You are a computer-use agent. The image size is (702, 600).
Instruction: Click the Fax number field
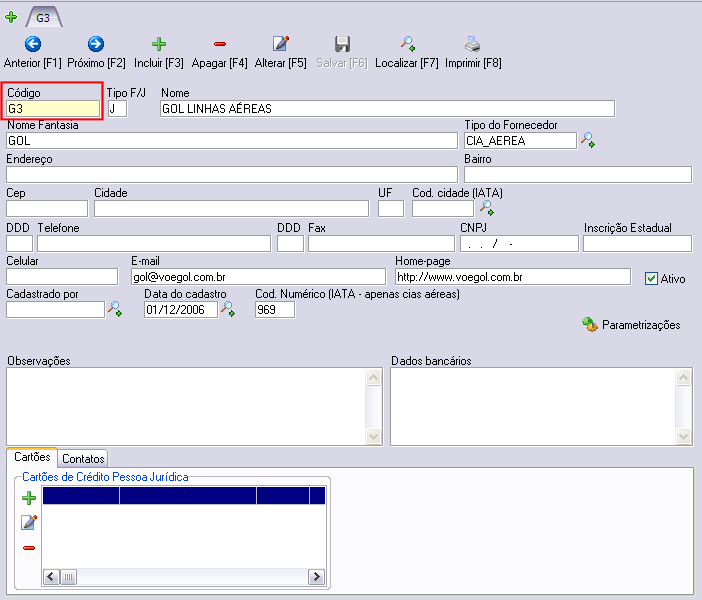click(381, 244)
